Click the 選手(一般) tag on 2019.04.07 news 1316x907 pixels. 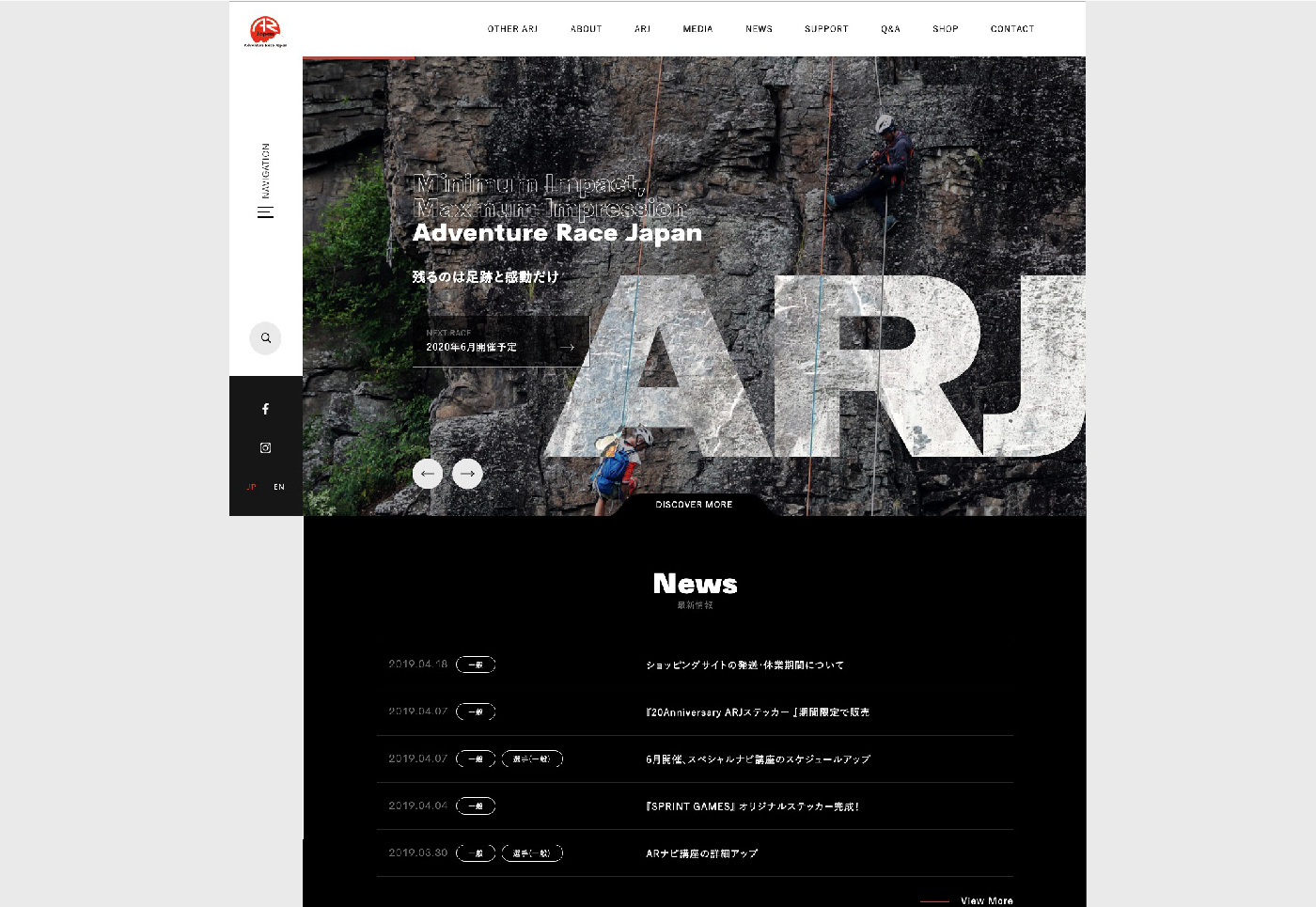[x=532, y=759]
